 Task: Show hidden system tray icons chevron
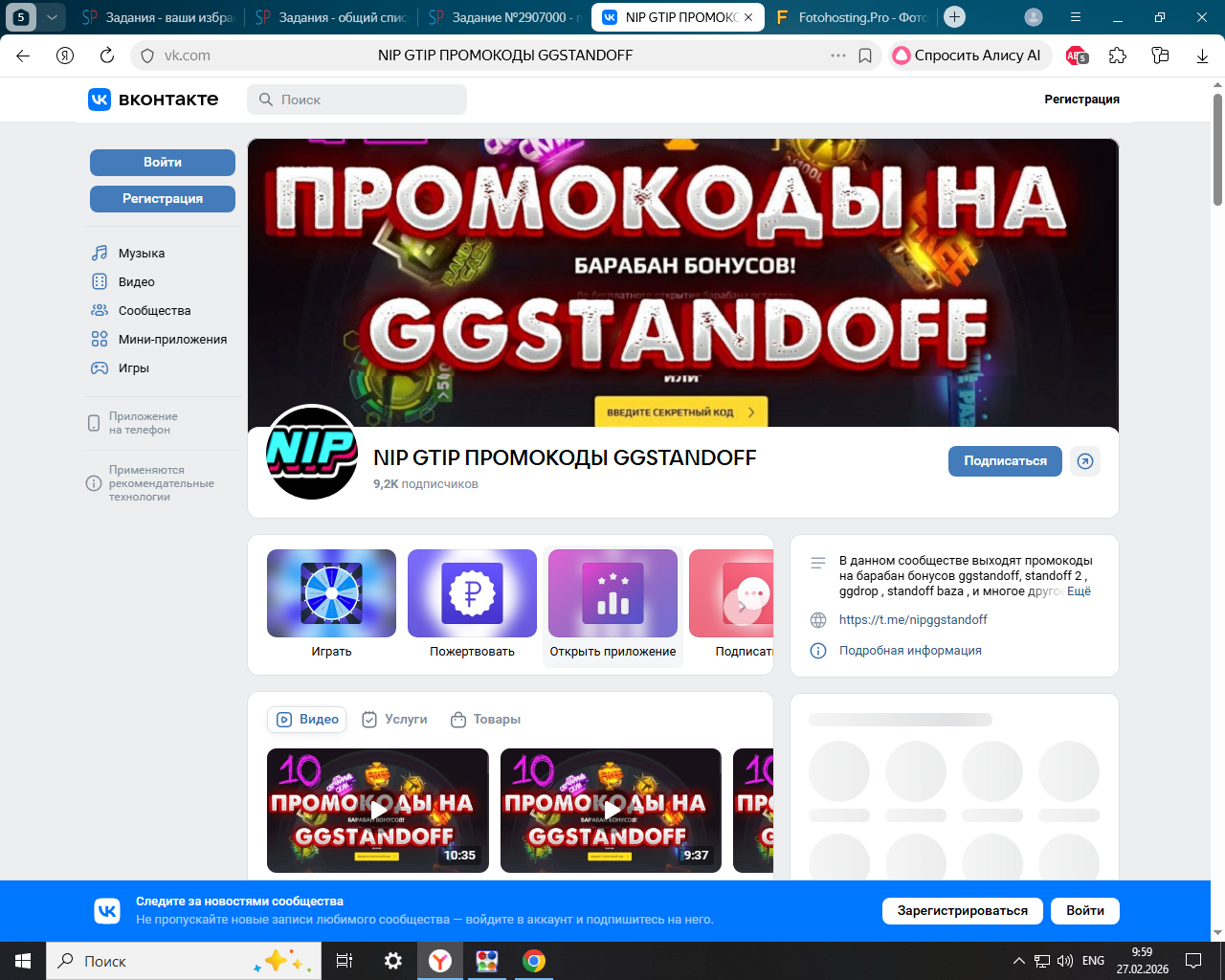tap(1018, 961)
